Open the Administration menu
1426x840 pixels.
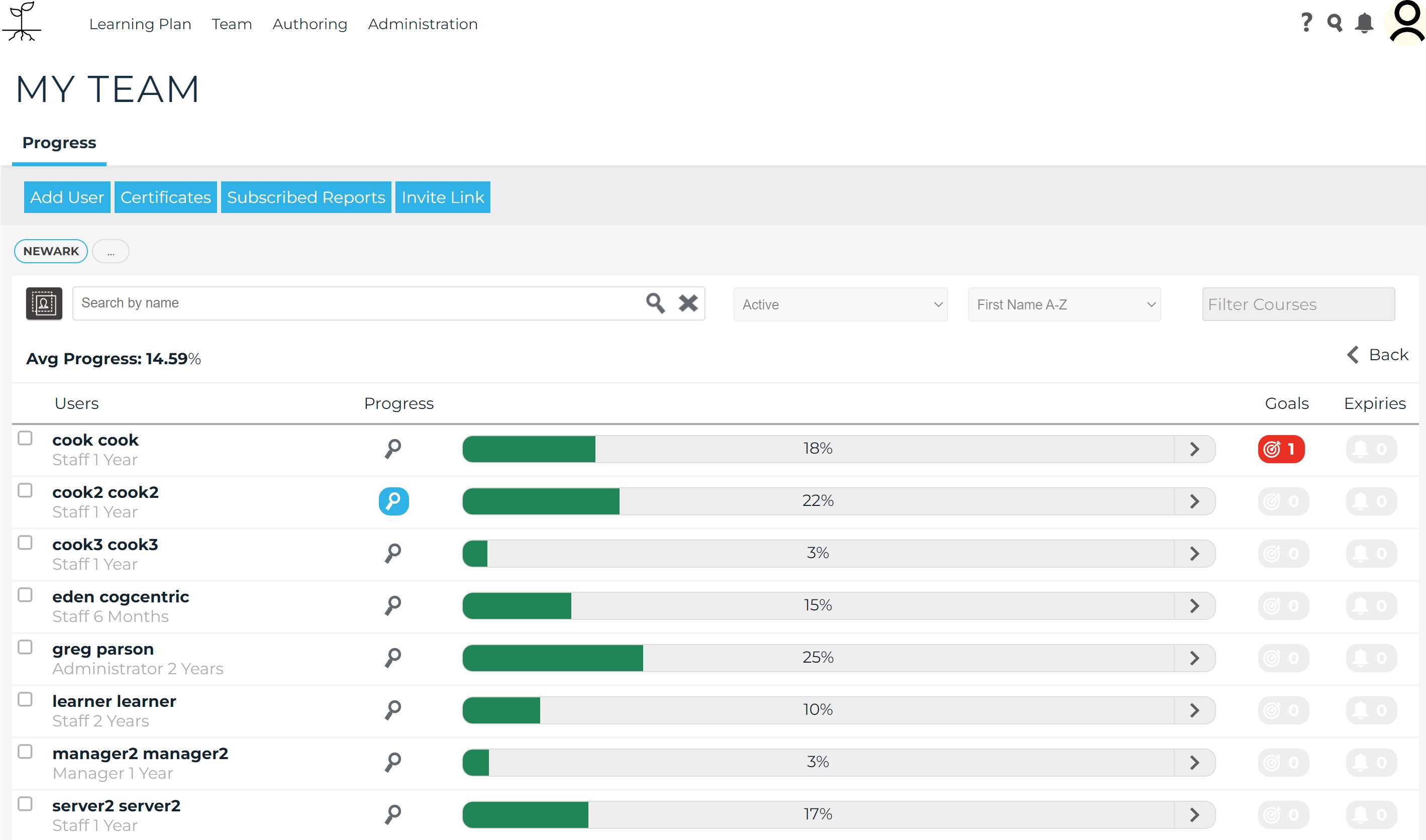tap(422, 24)
